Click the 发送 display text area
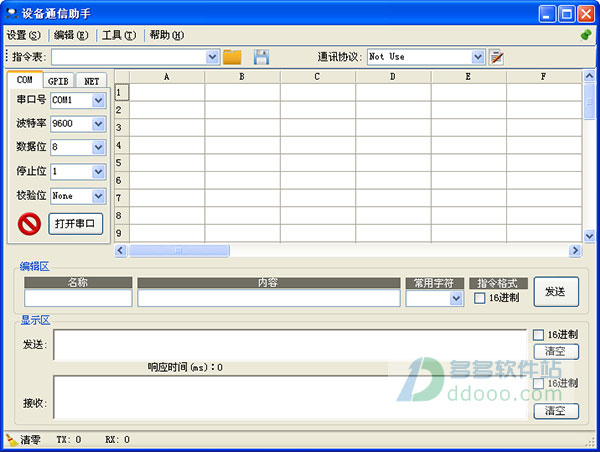Screen dimensions: 600x452 290,345
